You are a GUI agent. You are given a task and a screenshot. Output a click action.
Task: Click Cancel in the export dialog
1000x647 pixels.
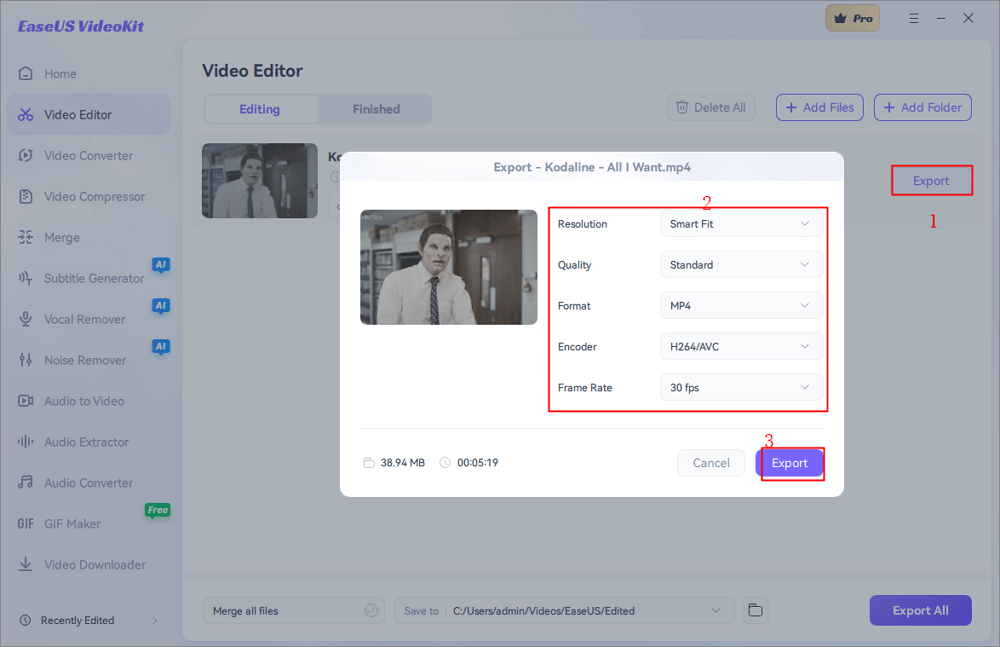coord(711,463)
